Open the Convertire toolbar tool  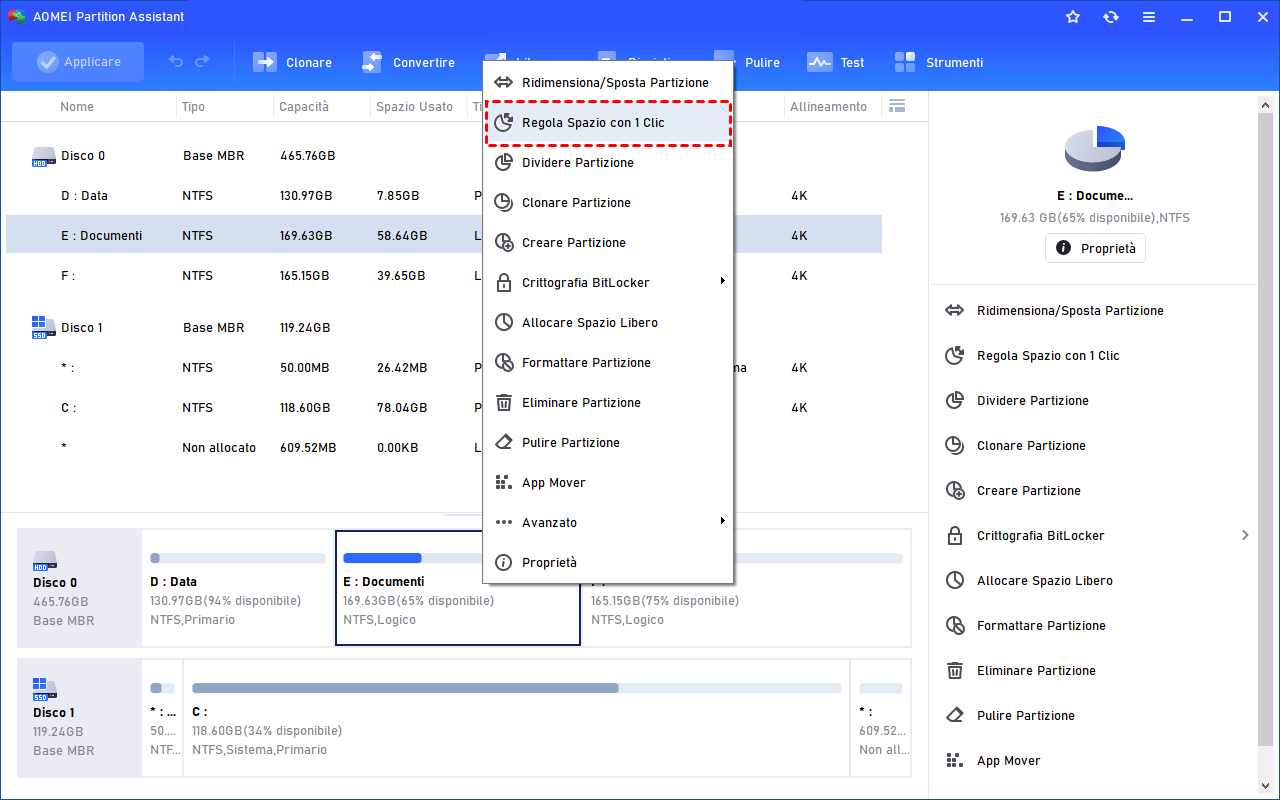(408, 62)
